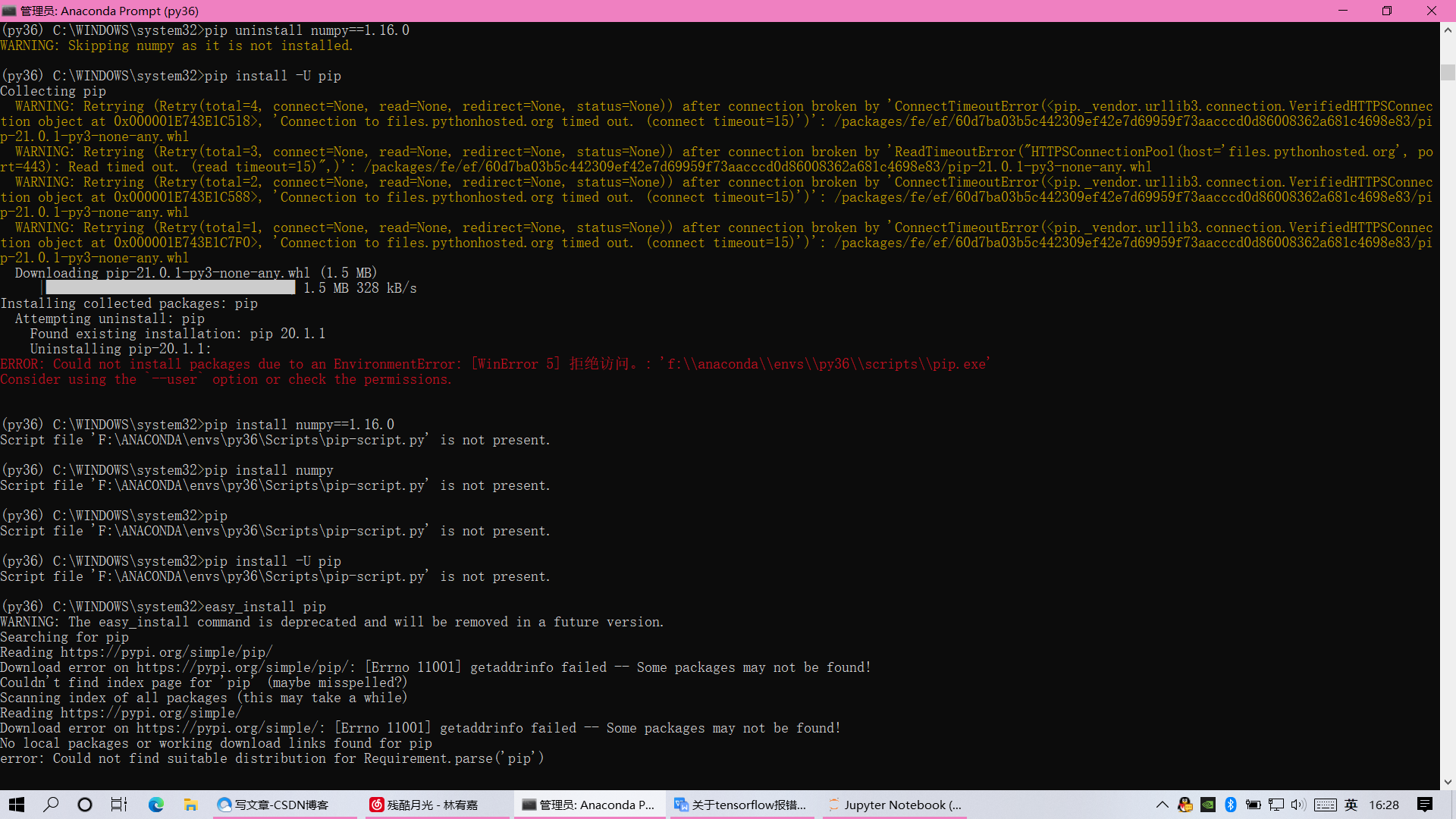Launch Microsoft Edge from the taskbar
This screenshot has height=819, width=1456.
157,805
